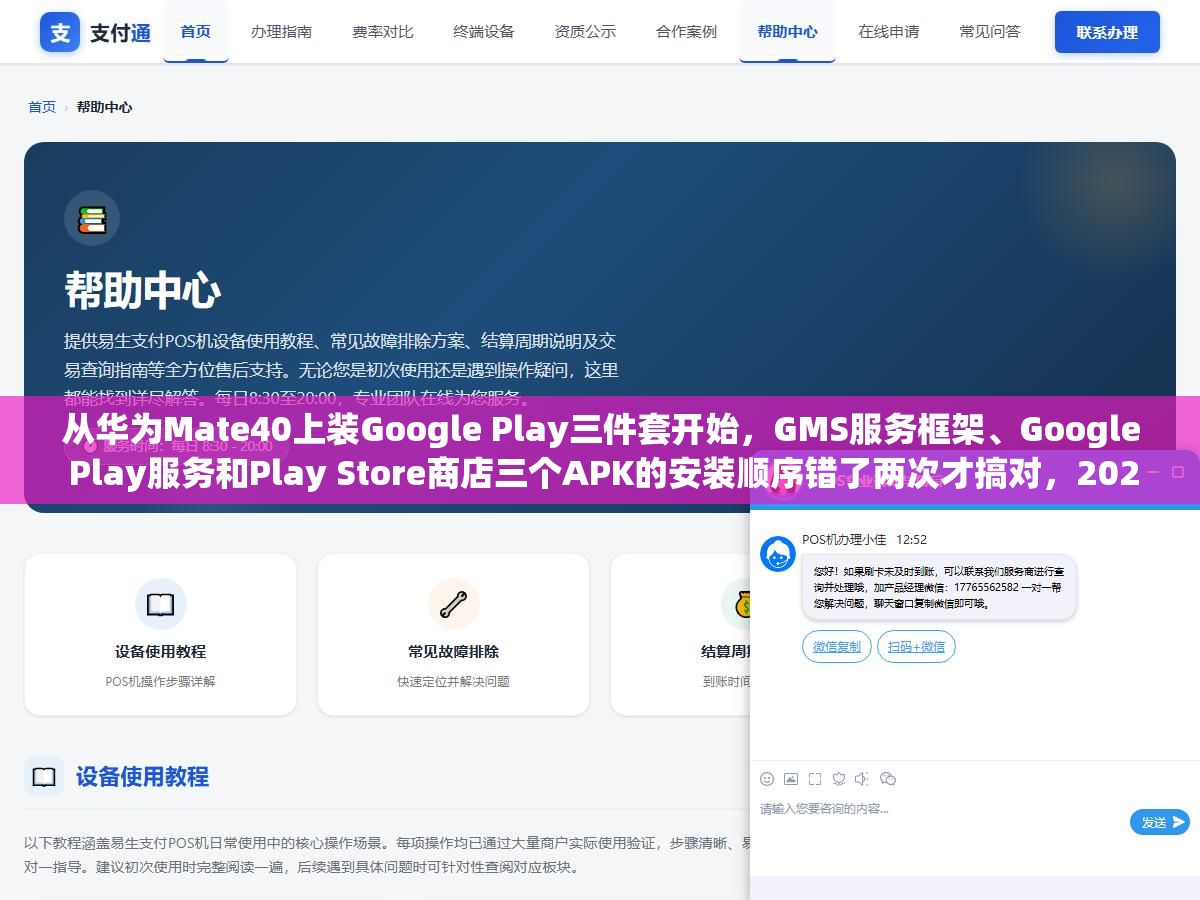1200x900 pixels.
Task: Click the purple overlay banner about Google Play
Action: point(600,450)
